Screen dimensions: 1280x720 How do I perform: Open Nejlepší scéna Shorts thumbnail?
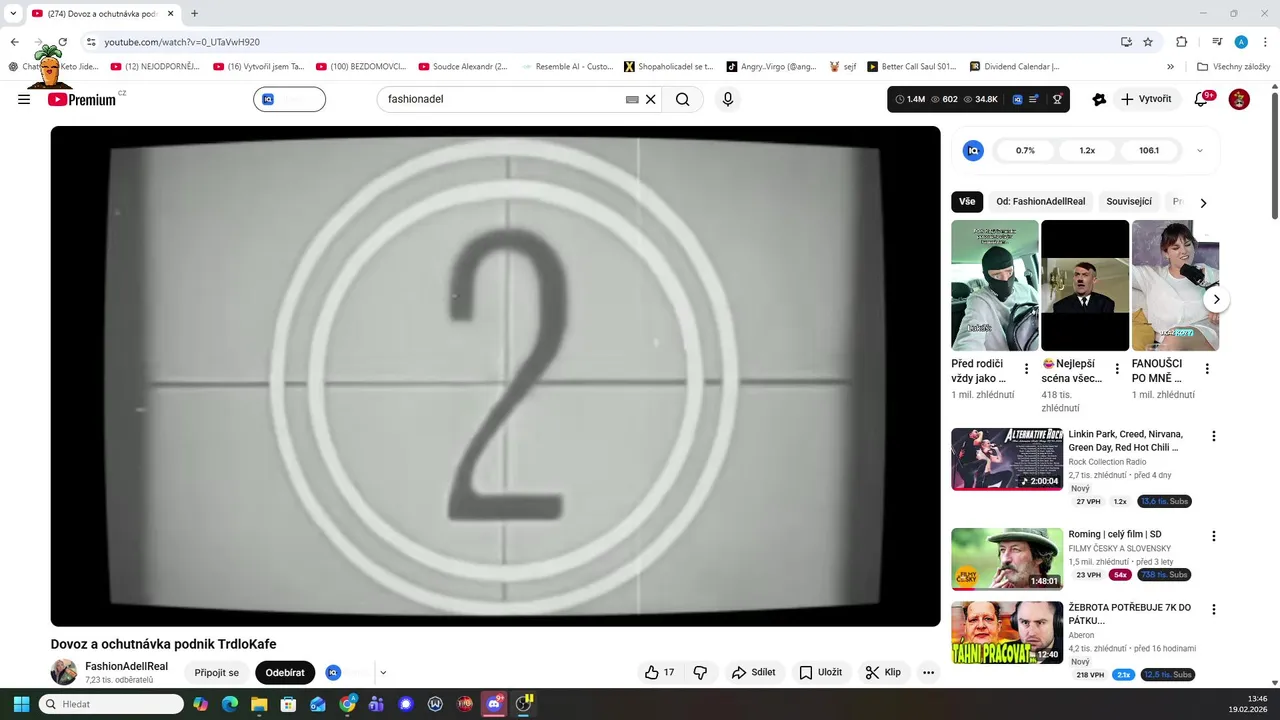[x=1085, y=285]
